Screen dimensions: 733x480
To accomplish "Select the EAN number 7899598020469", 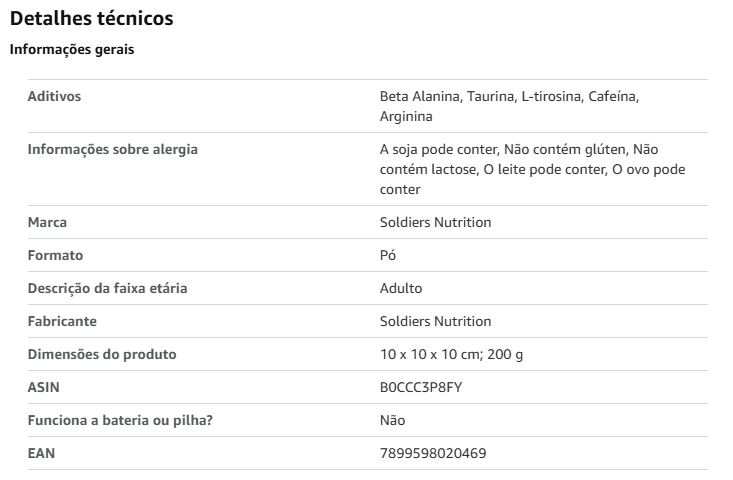I will tap(433, 454).
